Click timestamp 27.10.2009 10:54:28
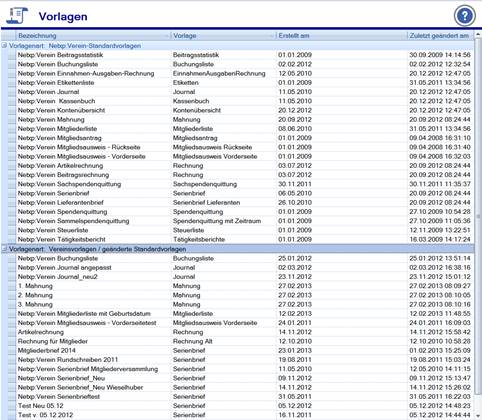The width and height of the screenshot is (482, 420). coord(440,212)
